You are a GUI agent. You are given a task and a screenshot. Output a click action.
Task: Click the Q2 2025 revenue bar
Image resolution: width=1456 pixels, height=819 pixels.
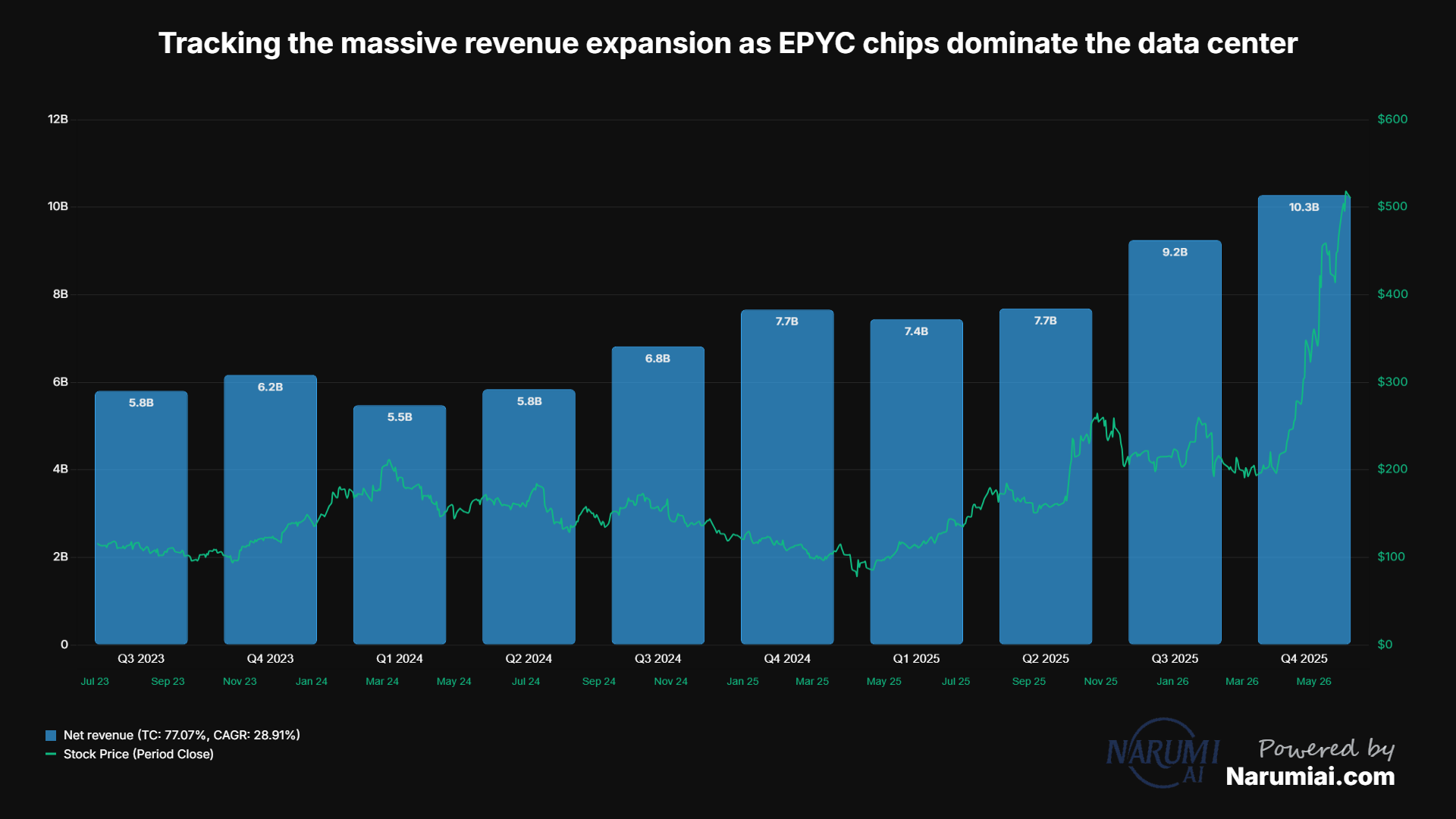point(1046,477)
